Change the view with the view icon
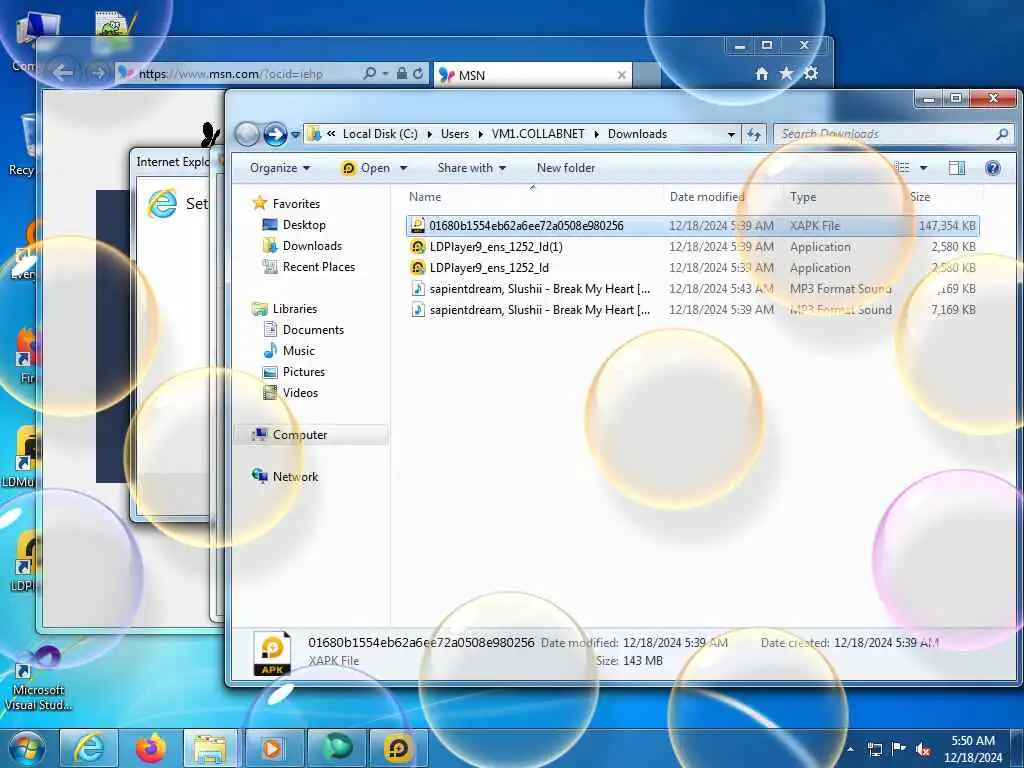 click(903, 168)
